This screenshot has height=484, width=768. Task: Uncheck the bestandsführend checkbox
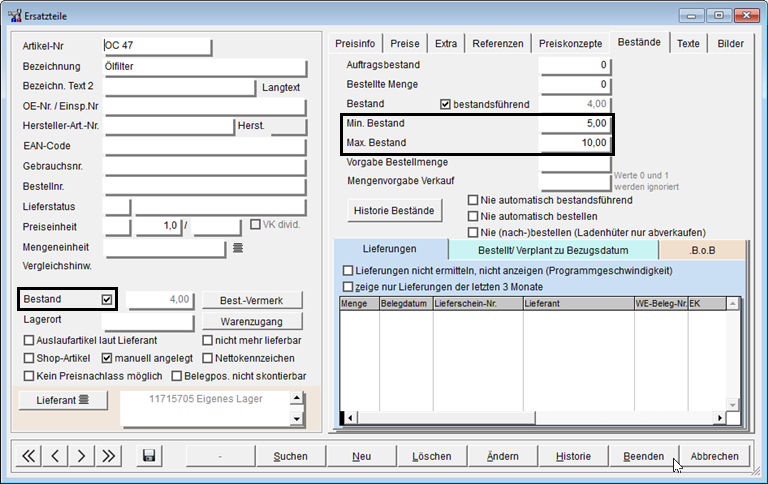click(x=445, y=104)
